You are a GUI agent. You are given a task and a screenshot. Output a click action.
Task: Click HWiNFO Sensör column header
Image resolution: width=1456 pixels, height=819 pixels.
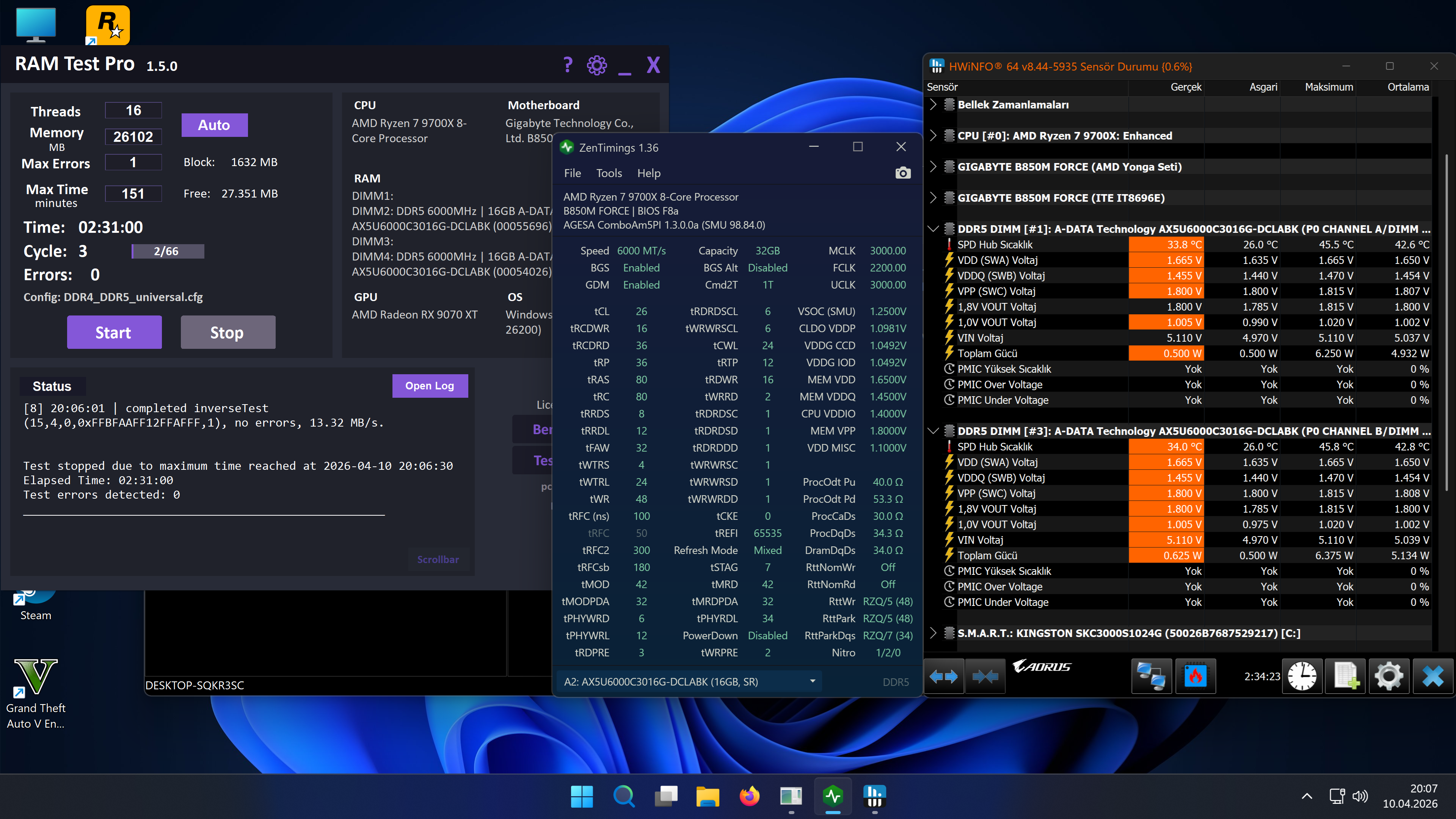(1027, 87)
